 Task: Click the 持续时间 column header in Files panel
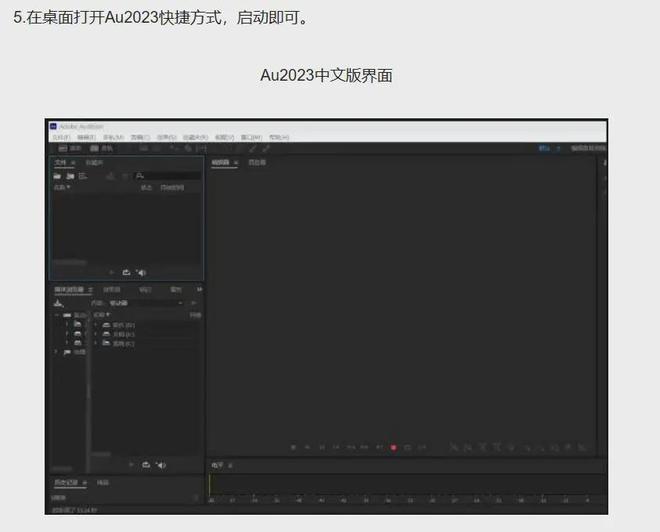172,188
